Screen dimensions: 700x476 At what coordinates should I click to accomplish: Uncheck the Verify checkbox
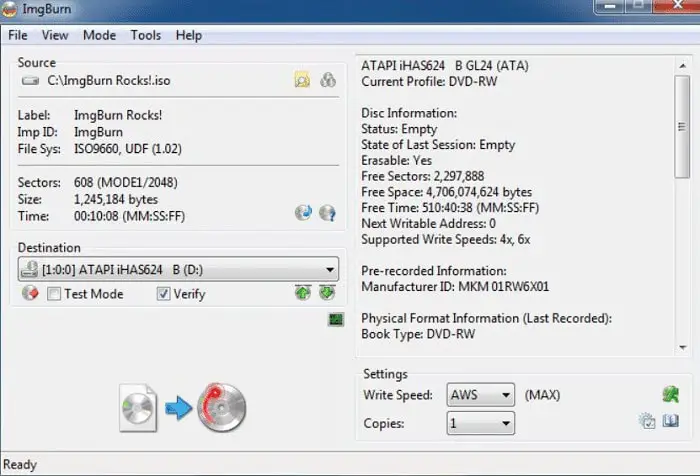click(x=163, y=294)
